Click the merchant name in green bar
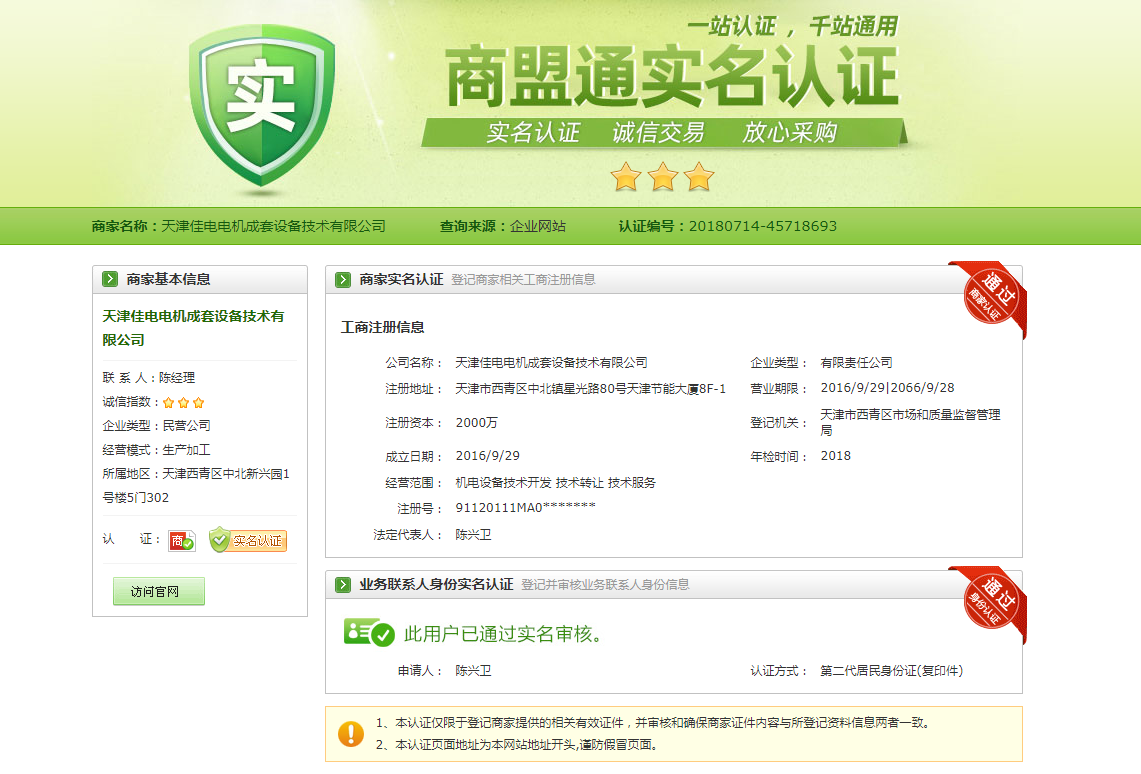 [x=273, y=226]
